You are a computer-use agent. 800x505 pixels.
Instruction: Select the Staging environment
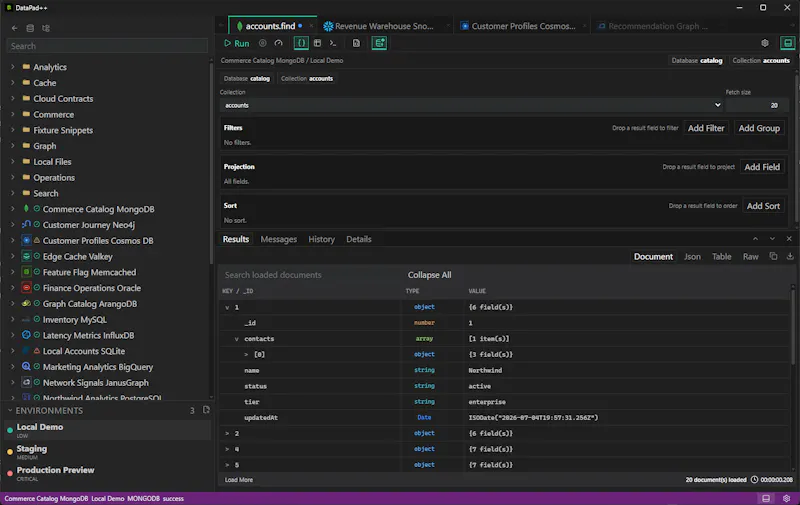pos(107,452)
